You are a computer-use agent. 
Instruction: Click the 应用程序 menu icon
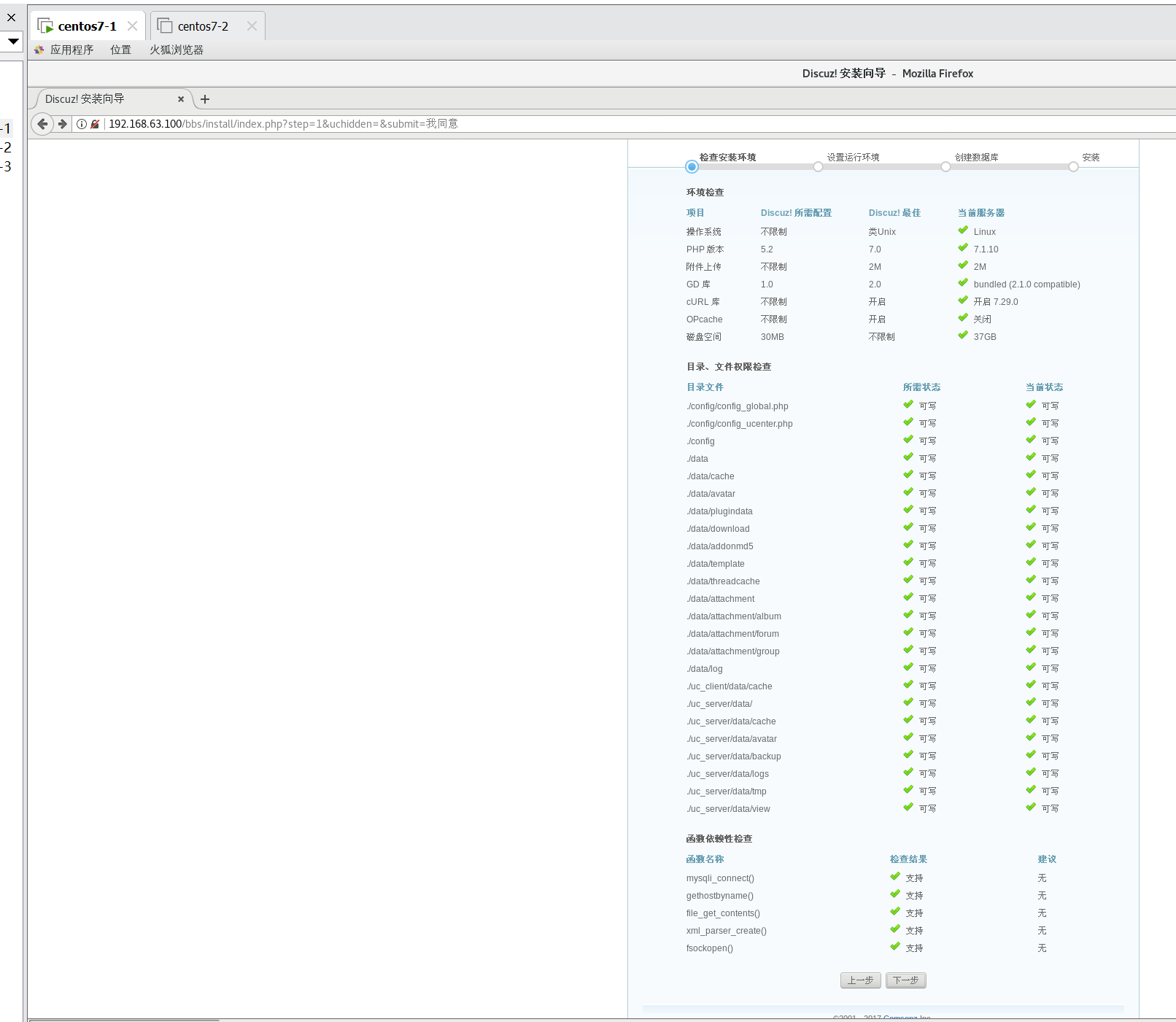39,50
